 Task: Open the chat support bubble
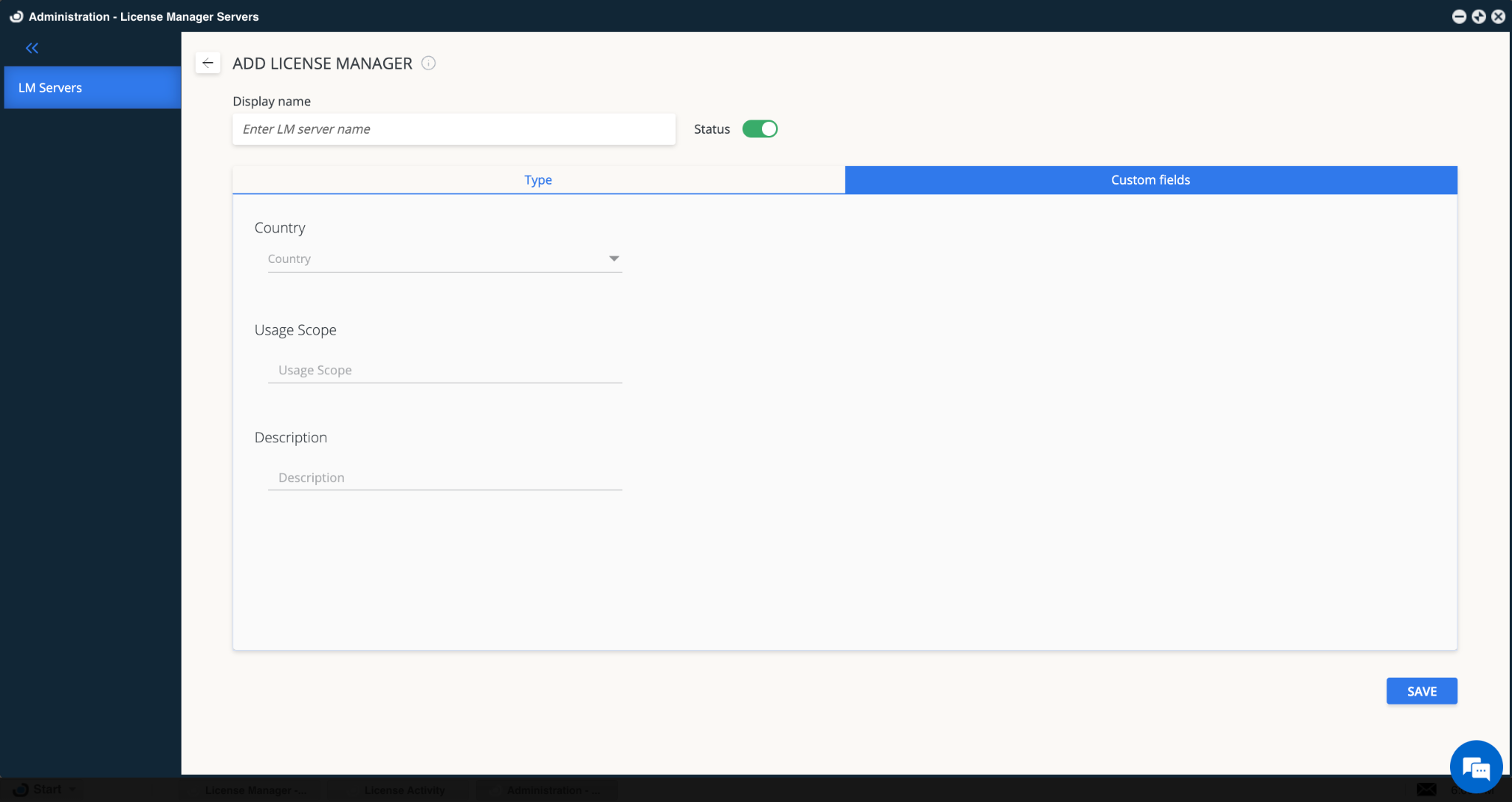(1475, 767)
